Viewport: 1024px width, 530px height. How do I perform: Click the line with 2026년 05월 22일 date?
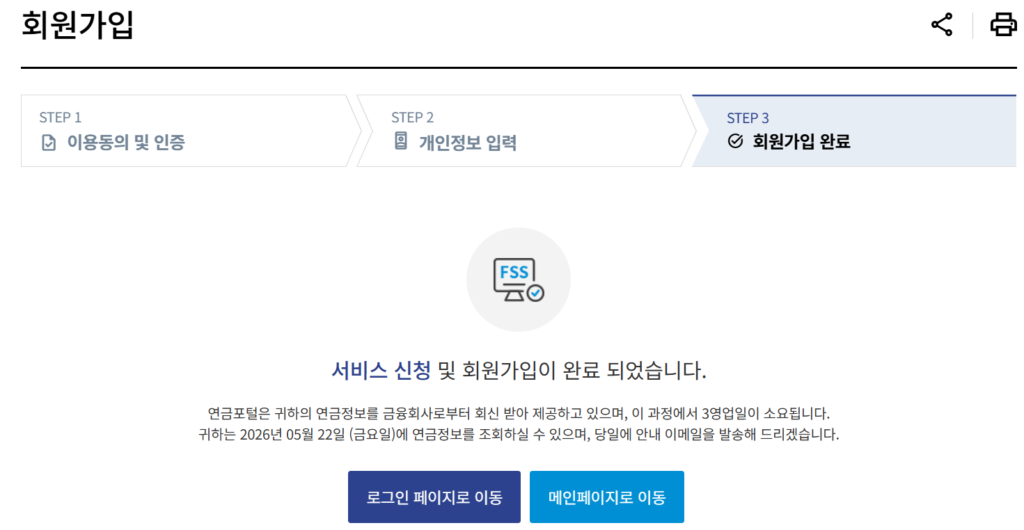(x=519, y=435)
